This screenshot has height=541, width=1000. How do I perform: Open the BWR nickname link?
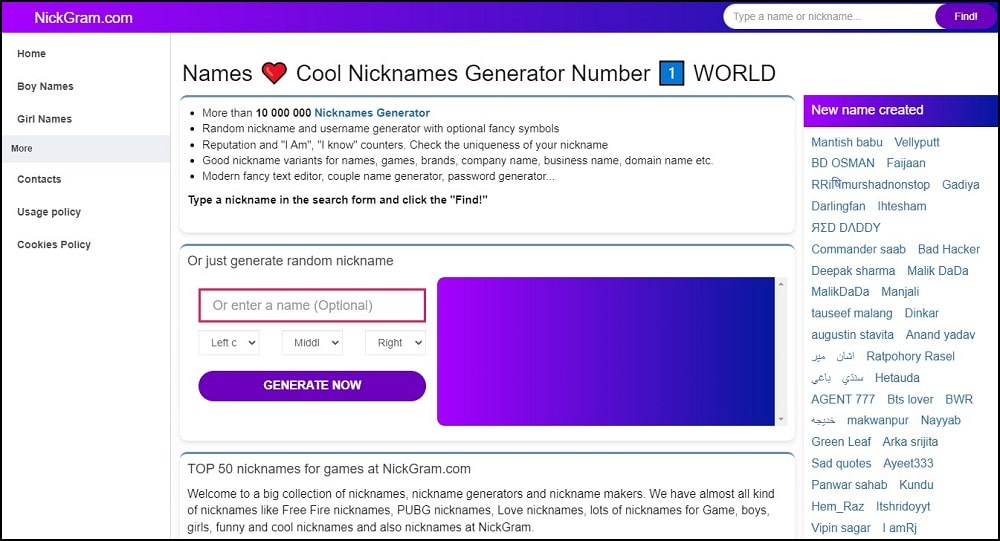[x=959, y=399]
